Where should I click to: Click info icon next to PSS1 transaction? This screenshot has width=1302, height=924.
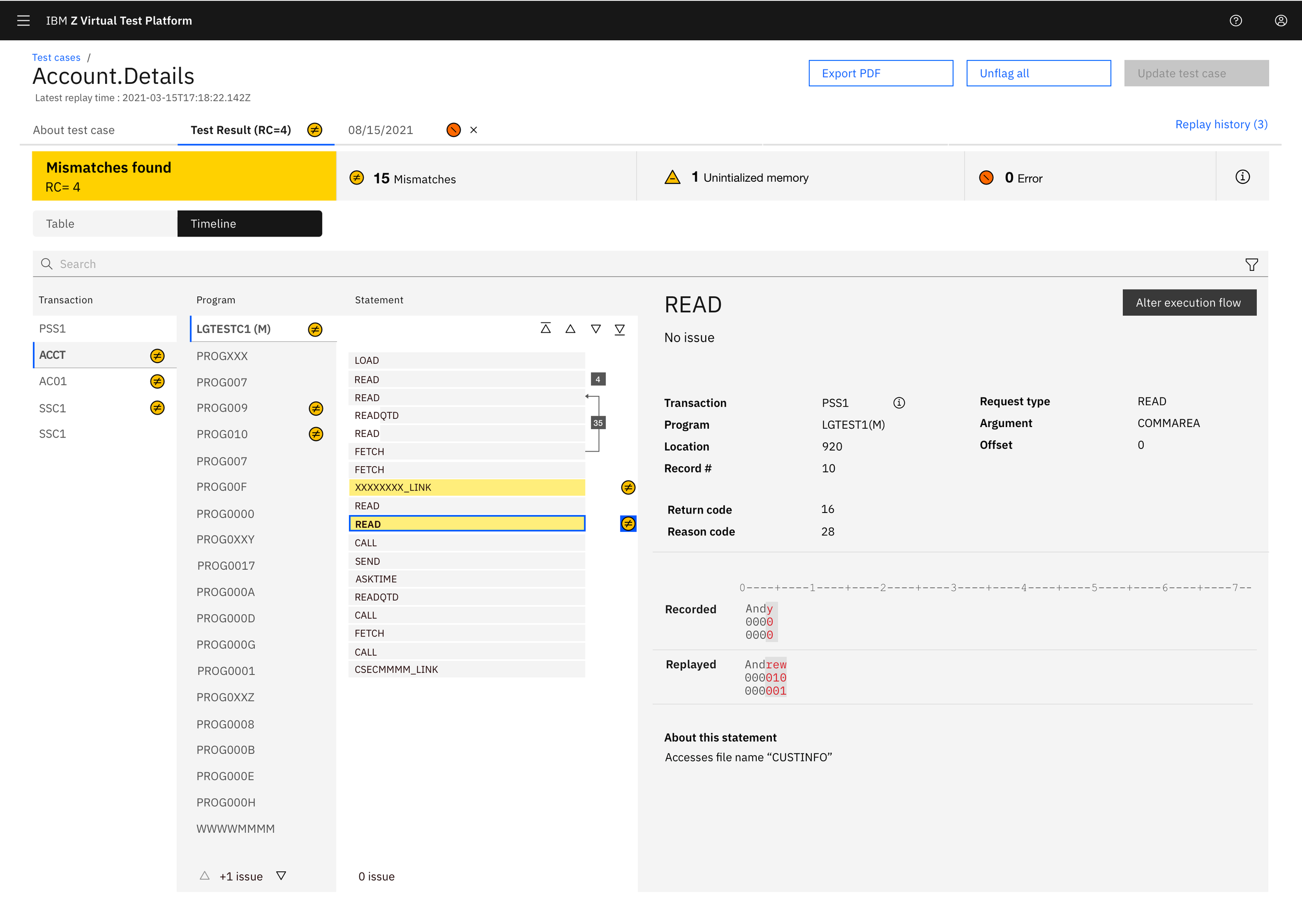899,403
